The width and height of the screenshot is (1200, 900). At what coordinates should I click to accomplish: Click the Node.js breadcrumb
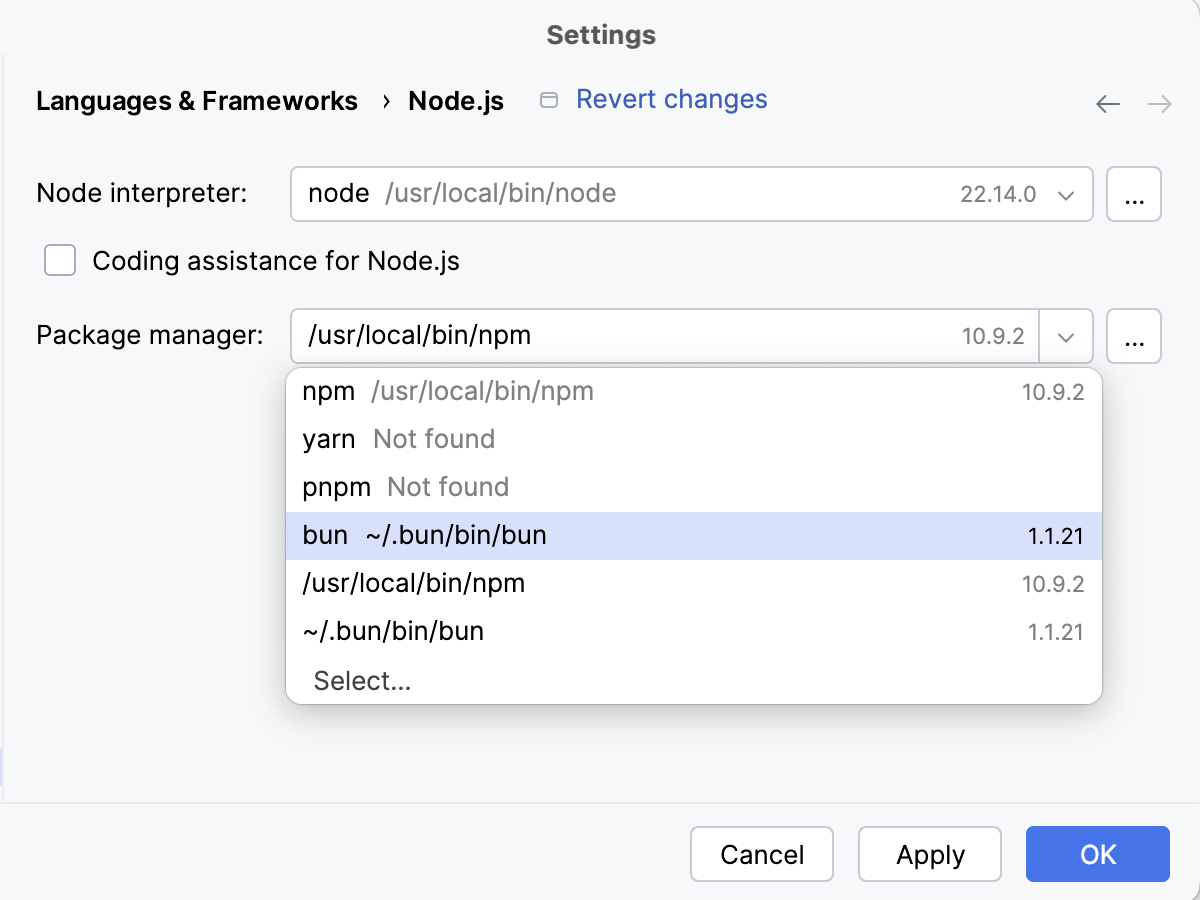click(456, 101)
